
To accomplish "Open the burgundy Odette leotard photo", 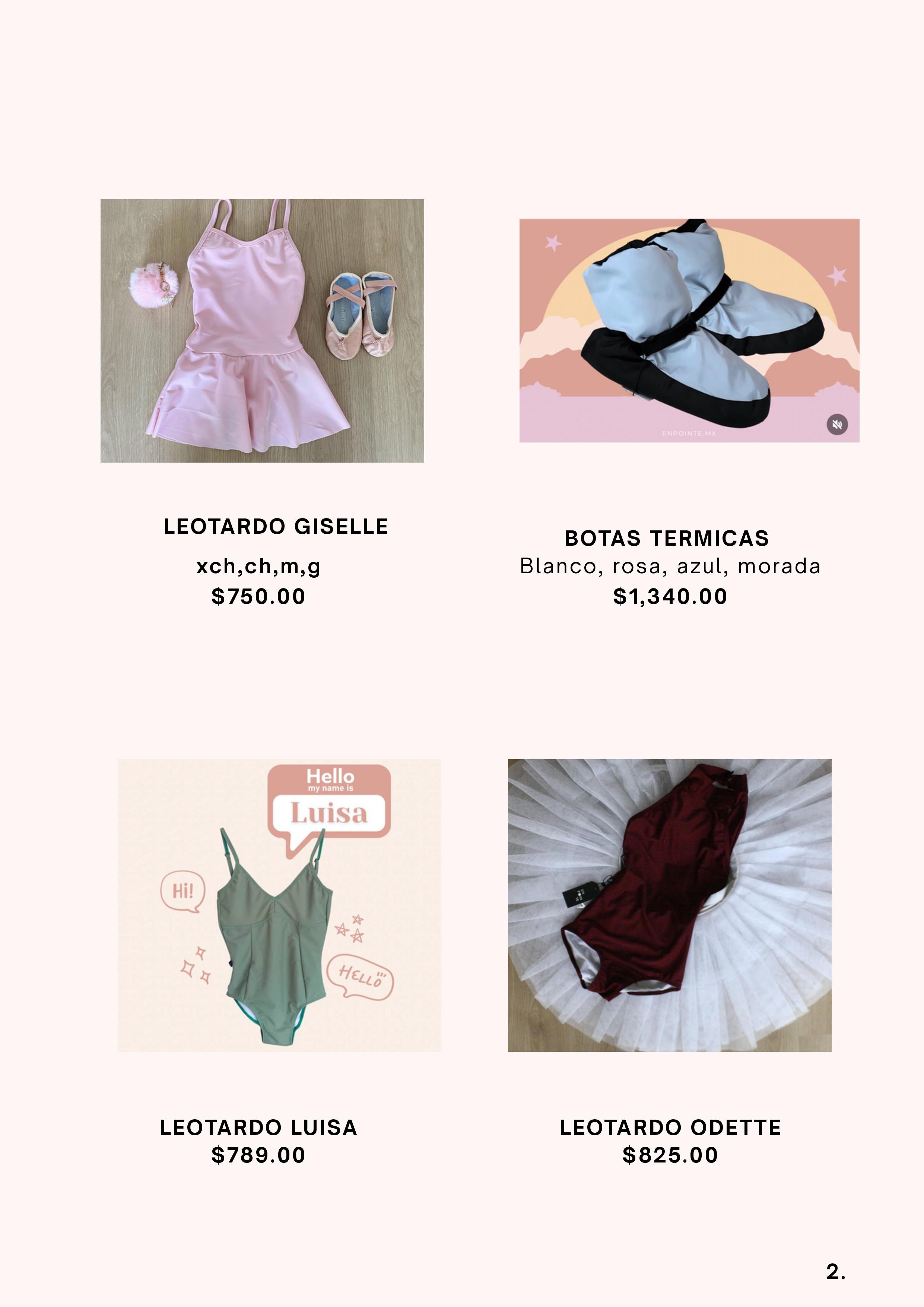I will pos(670,905).
